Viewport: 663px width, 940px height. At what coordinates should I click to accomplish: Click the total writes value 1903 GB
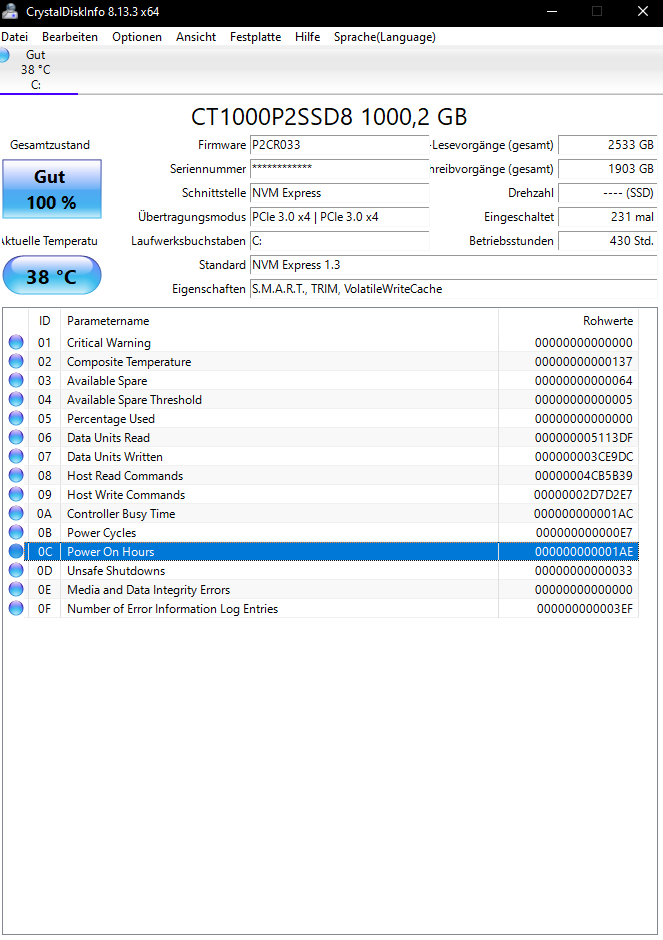click(607, 169)
